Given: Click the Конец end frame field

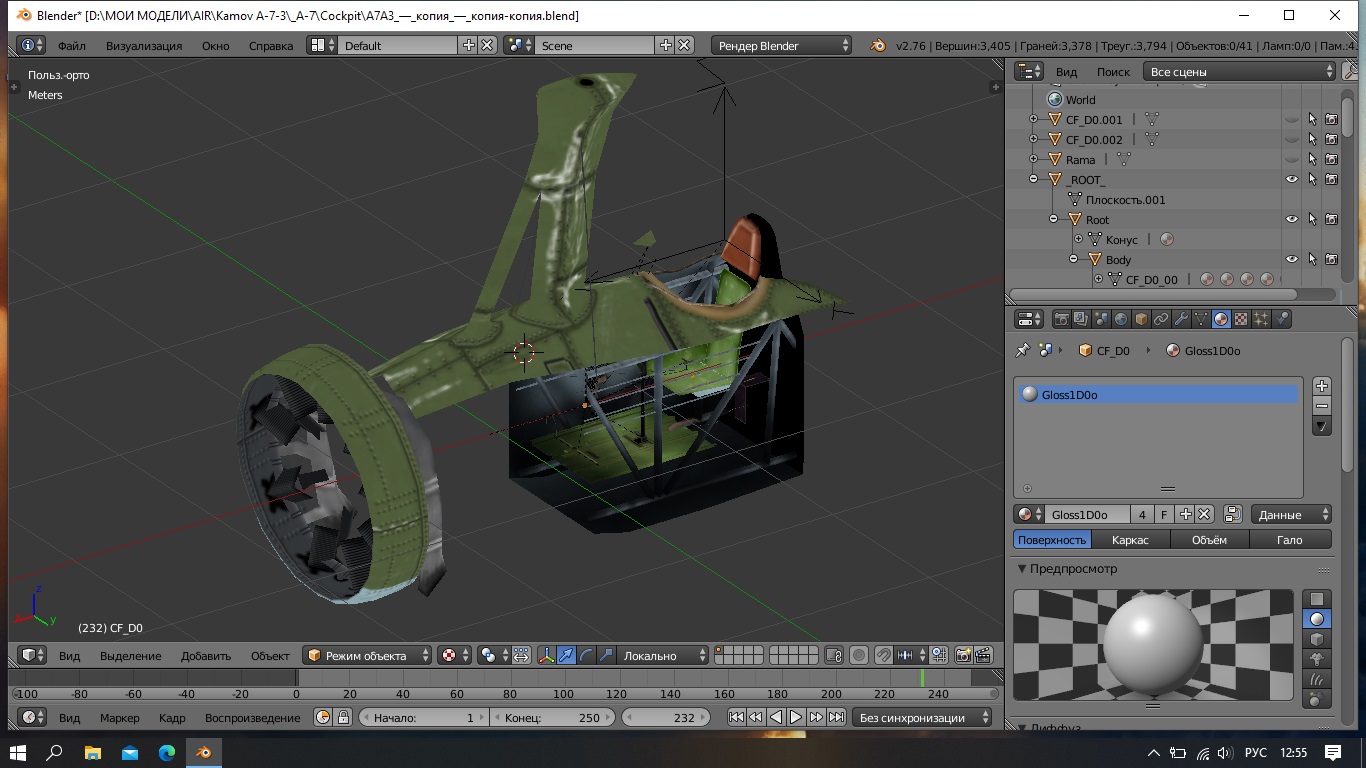Looking at the screenshot, I should pyautogui.click(x=552, y=718).
